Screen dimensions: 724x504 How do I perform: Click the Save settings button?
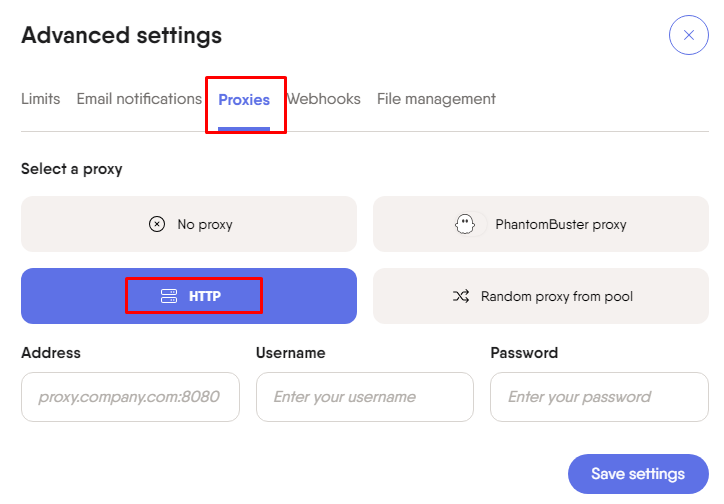(638, 474)
